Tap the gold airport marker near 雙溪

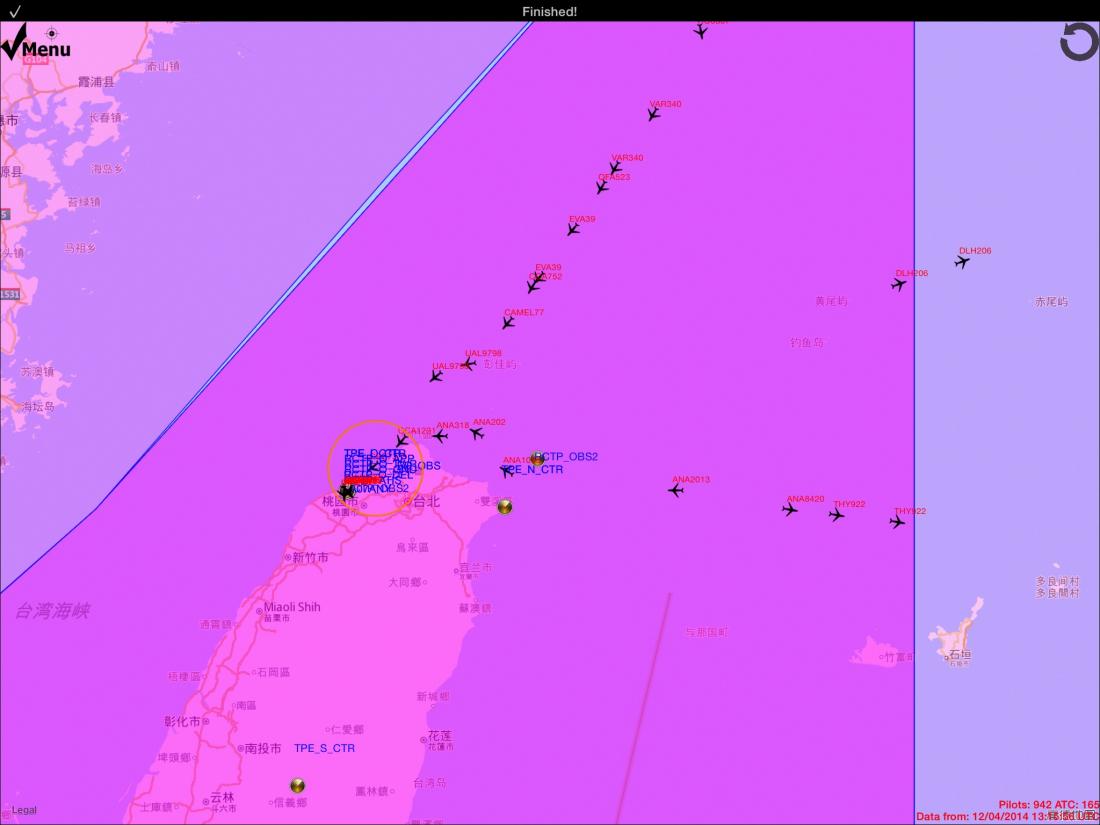[504, 507]
